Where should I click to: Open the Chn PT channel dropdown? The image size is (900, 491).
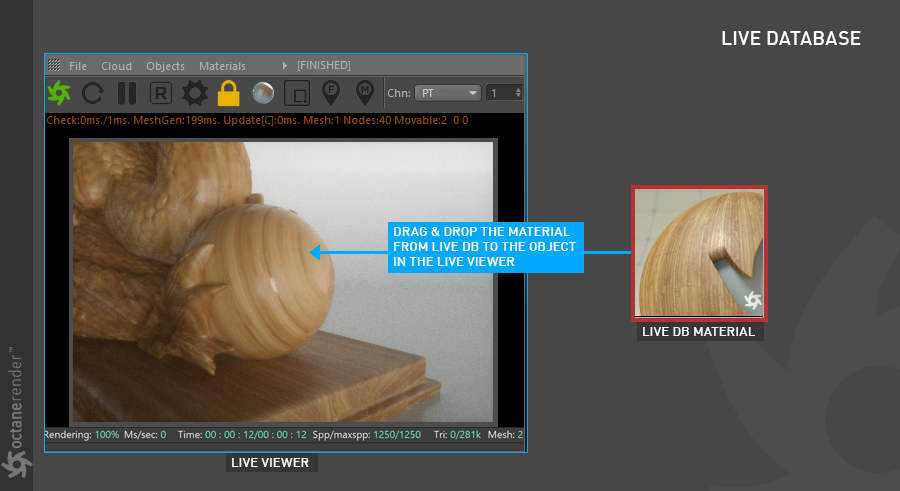tap(448, 93)
